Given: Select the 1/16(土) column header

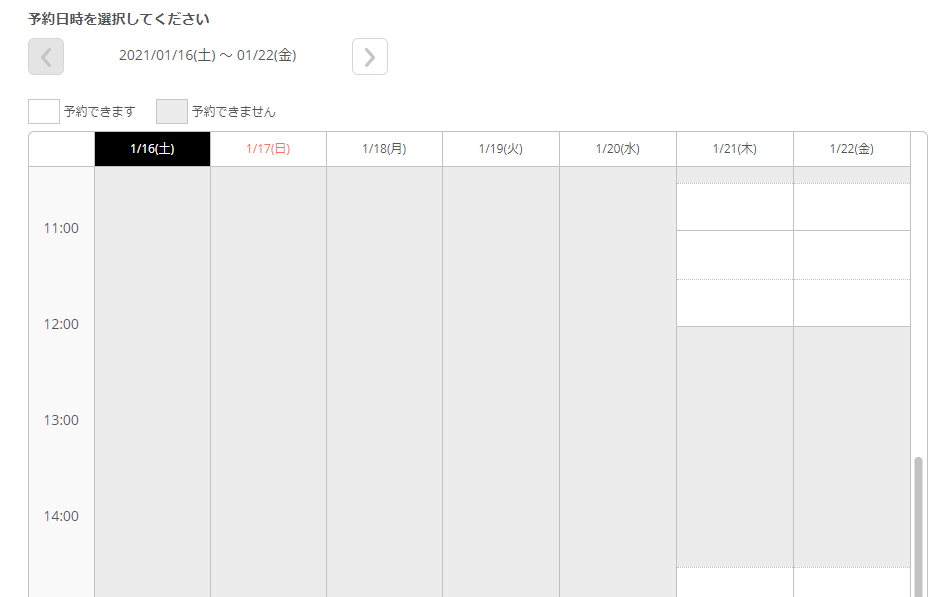Looking at the screenshot, I should [152, 149].
